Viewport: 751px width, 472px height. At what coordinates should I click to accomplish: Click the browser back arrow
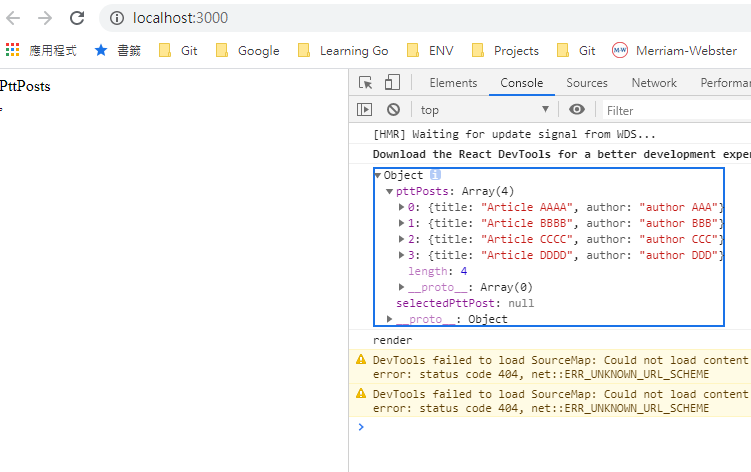[13, 18]
